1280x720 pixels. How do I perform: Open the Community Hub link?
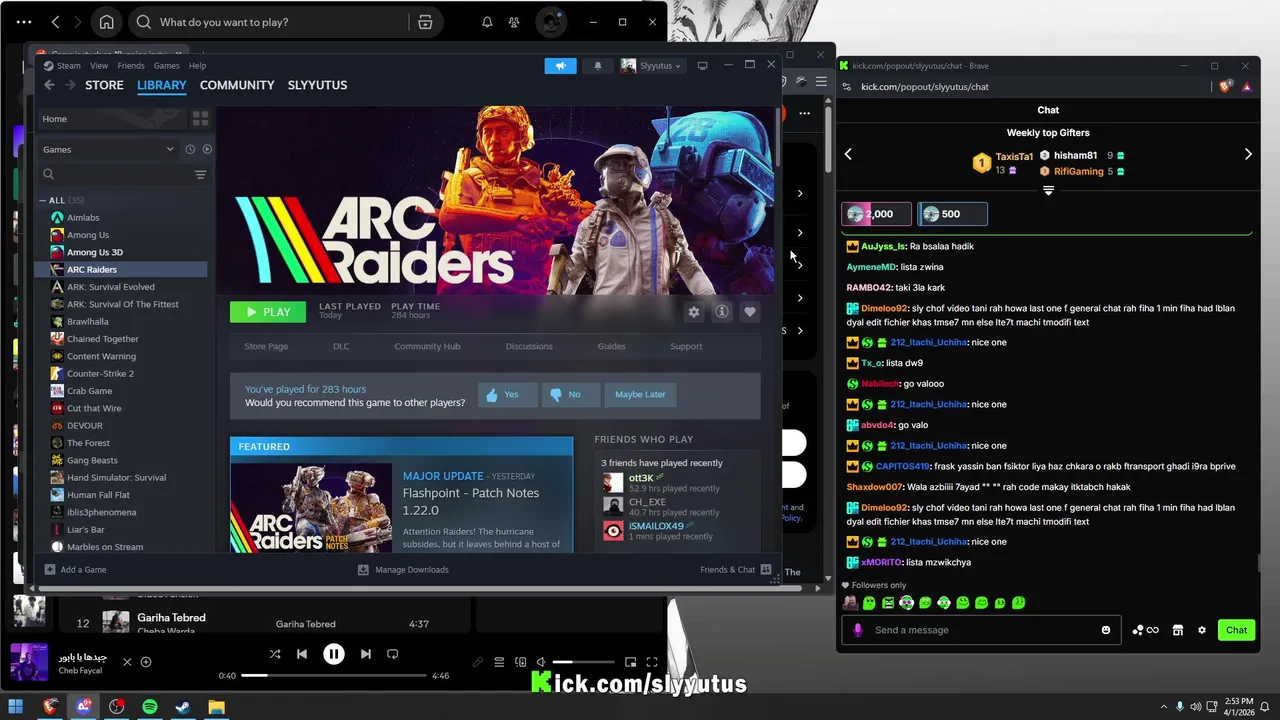click(427, 346)
